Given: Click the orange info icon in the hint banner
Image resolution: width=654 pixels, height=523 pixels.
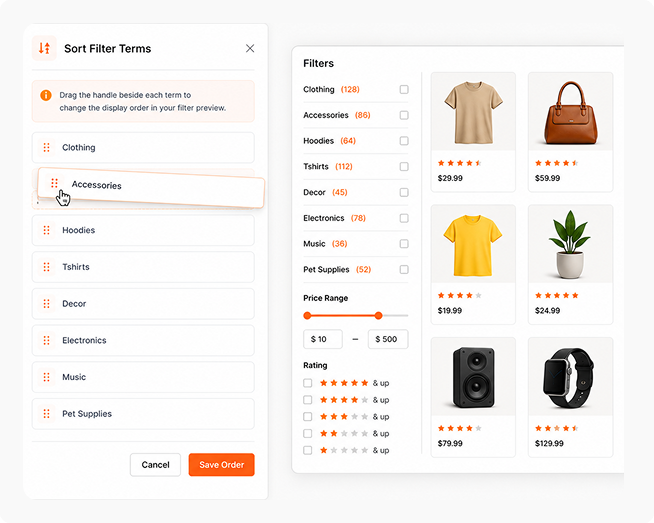Looking at the screenshot, I should click(x=46, y=95).
